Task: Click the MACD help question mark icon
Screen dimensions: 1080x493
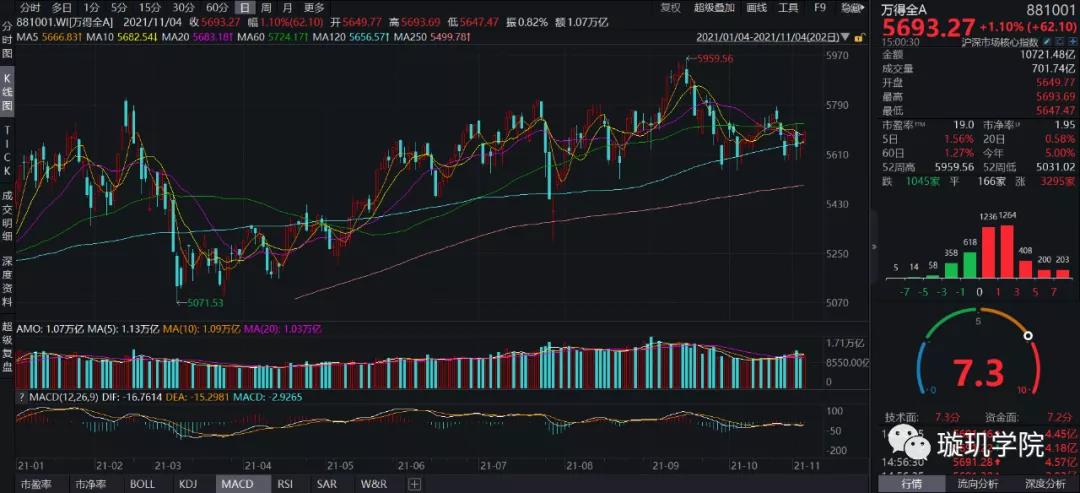Action: click(x=21, y=397)
